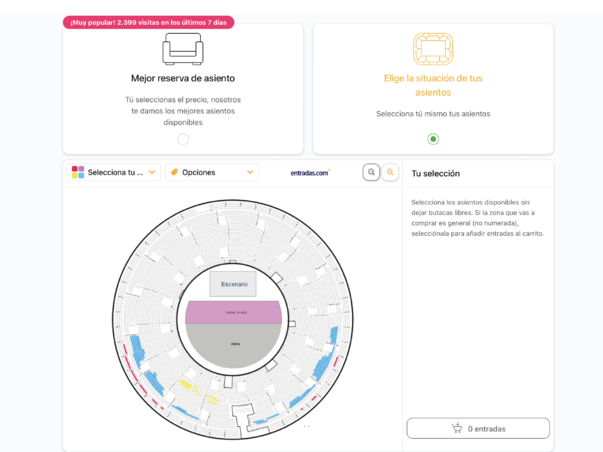Screen dimensions: 603x452
Task: Select the pink Front Stage zone
Action: [233, 312]
